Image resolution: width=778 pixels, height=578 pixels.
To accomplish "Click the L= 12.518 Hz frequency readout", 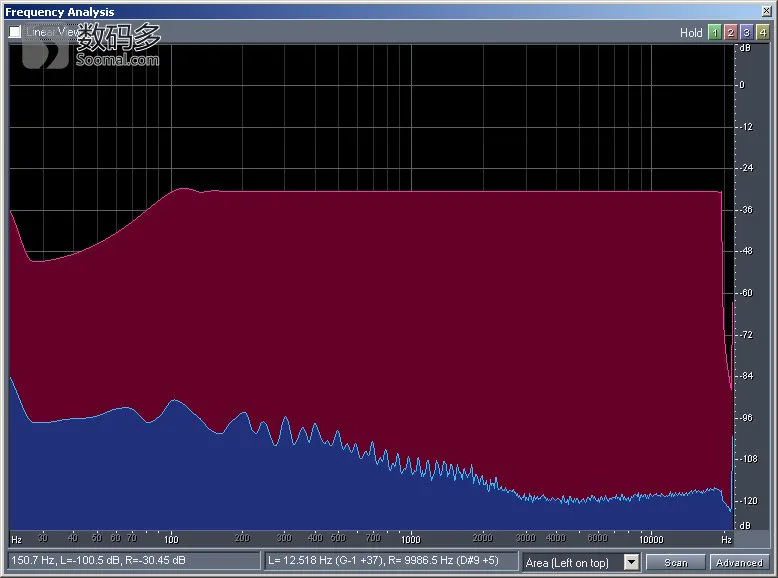I will [x=391, y=561].
